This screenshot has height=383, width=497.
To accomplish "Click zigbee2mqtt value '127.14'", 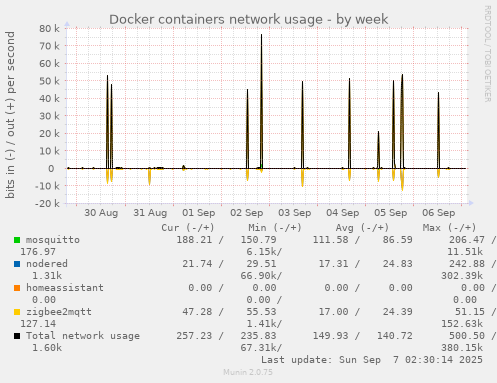I will (38, 324).
